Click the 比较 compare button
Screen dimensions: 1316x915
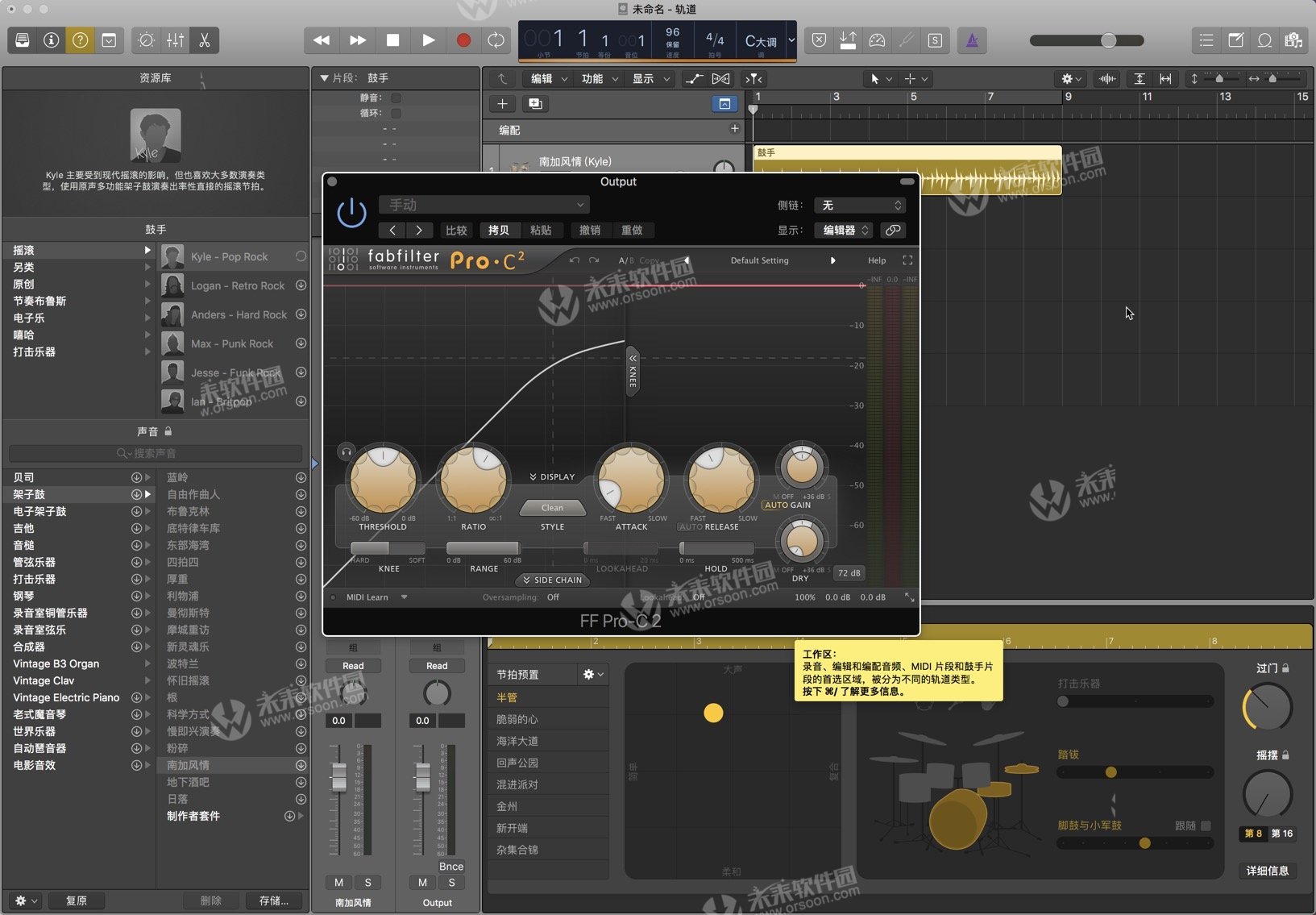[456, 231]
